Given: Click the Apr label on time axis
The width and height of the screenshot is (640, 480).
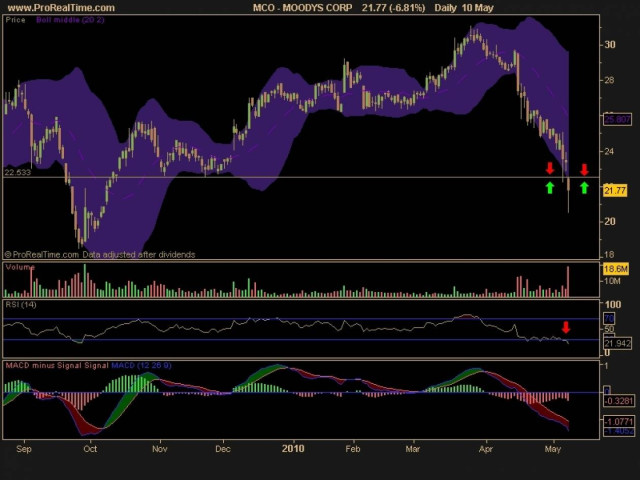Looking at the screenshot, I should click(x=486, y=449).
